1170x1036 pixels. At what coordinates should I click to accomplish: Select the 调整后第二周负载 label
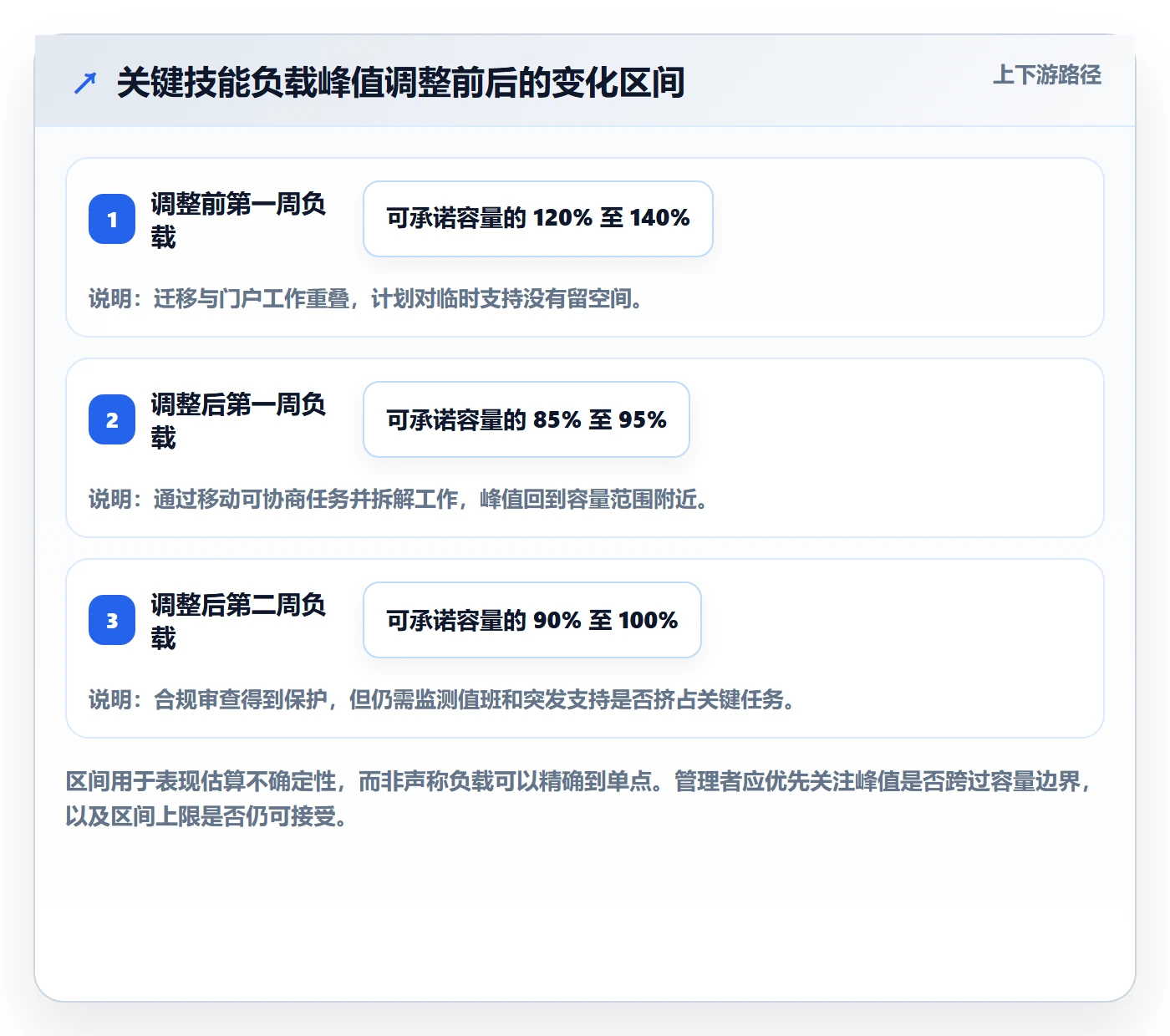[239, 621]
